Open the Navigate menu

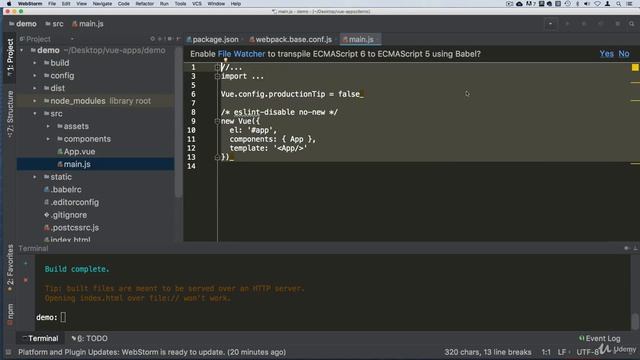[102, 4]
